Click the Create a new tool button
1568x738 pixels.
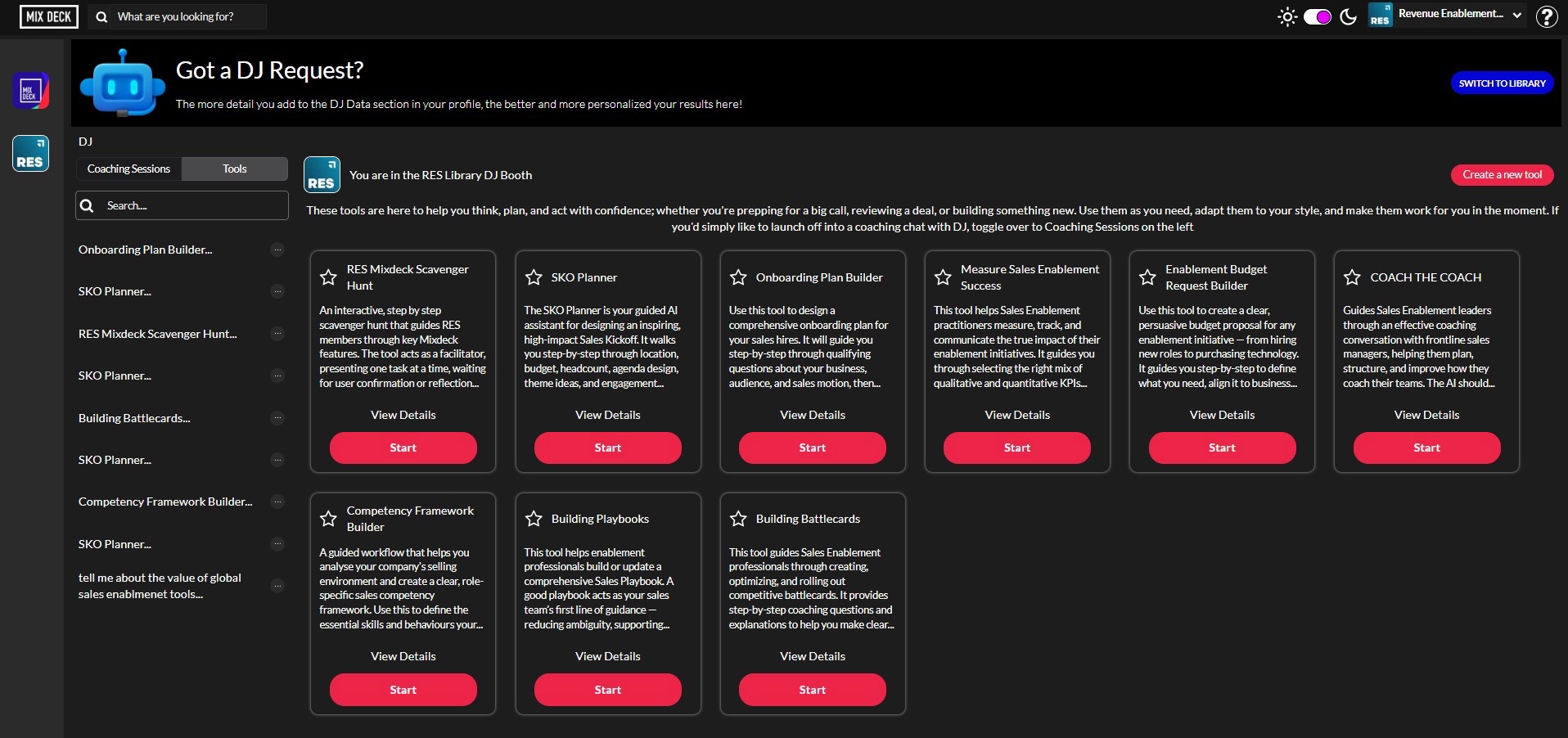(x=1502, y=174)
